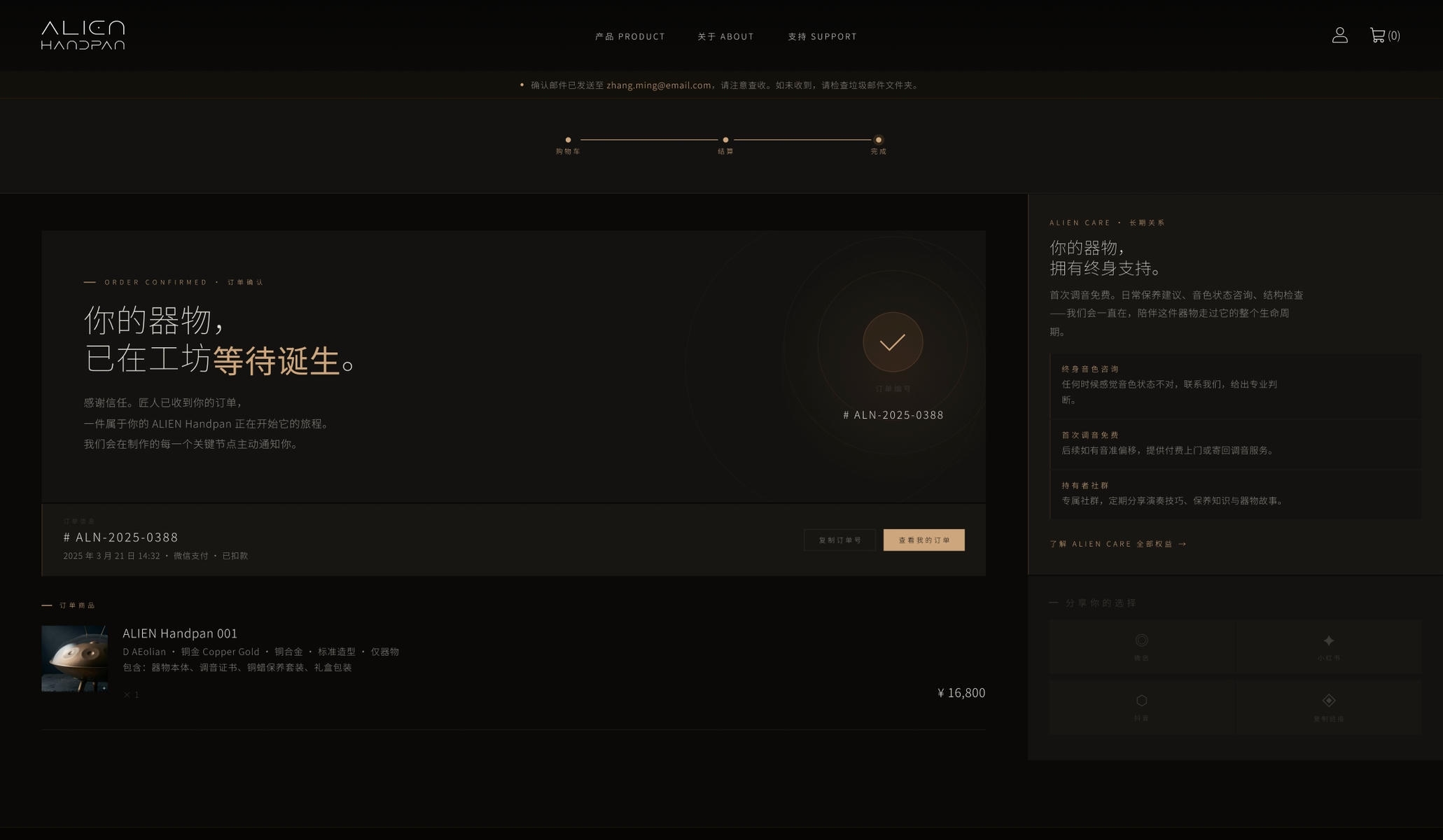Click the ALIEN Handpan logo
The height and width of the screenshot is (840, 1443).
(x=83, y=35)
